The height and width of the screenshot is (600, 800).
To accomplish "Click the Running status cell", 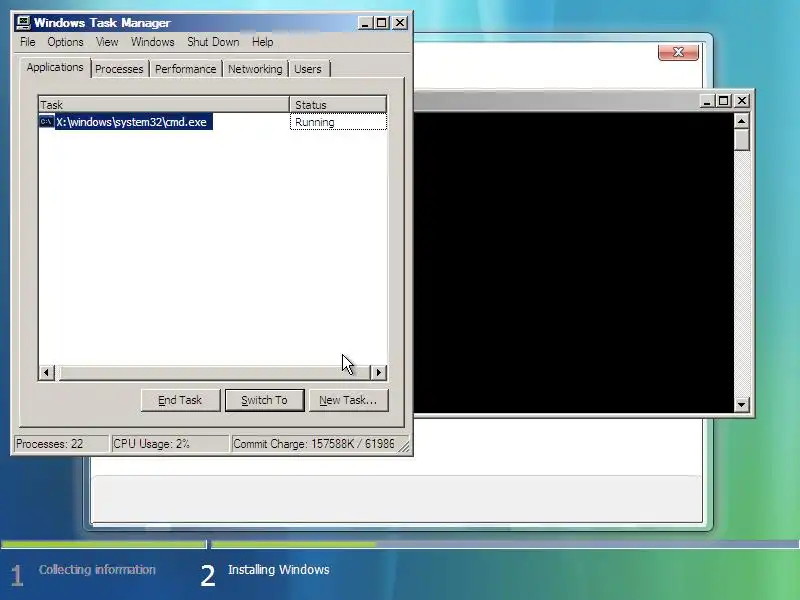I will coord(338,122).
